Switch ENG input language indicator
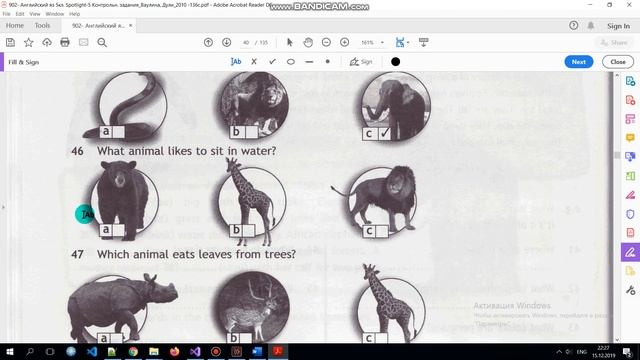Image resolution: width=640 pixels, height=360 pixels. pyautogui.click(x=582, y=352)
